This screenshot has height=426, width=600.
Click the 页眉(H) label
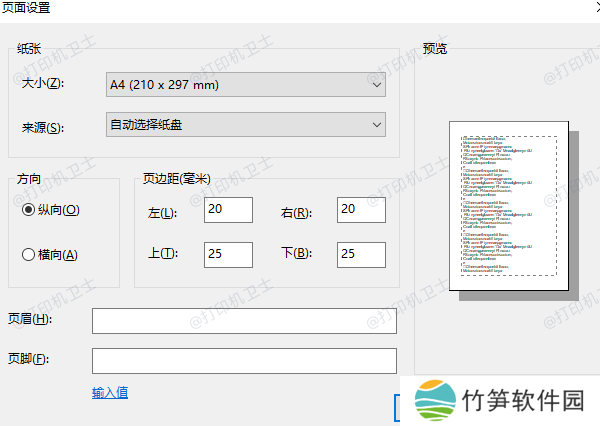pos(29,319)
